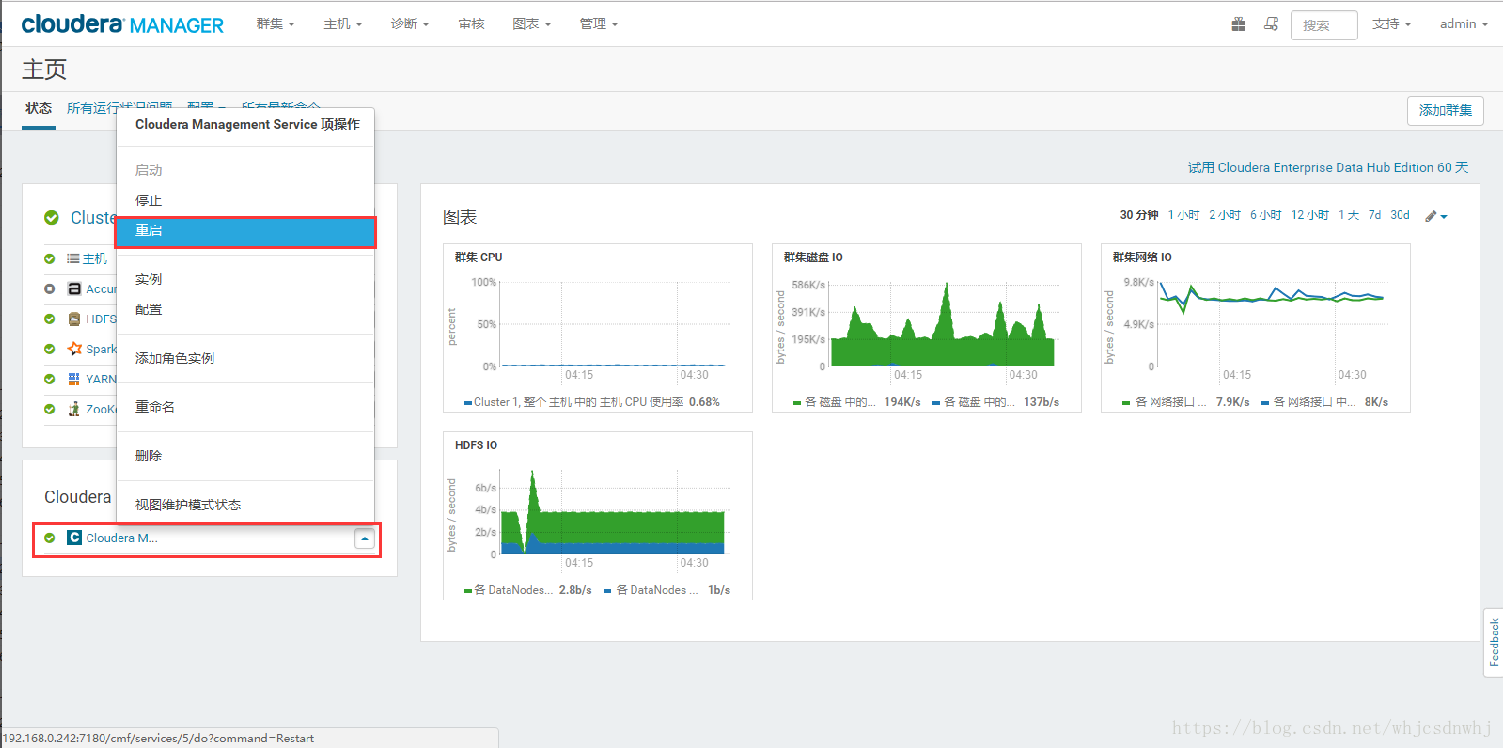Open the 支持 dropdown
1503x748 pixels.
[1391, 24]
